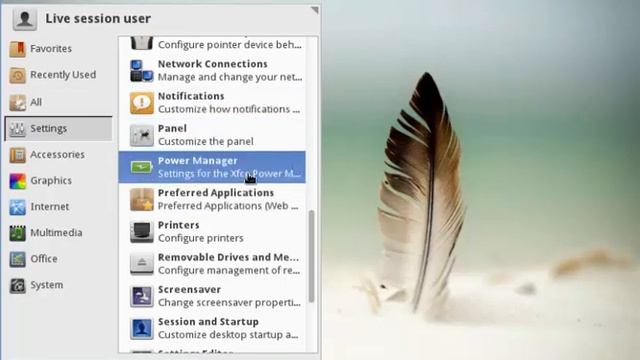Select the All category icon
This screenshot has width=640, height=360.
click(x=18, y=102)
